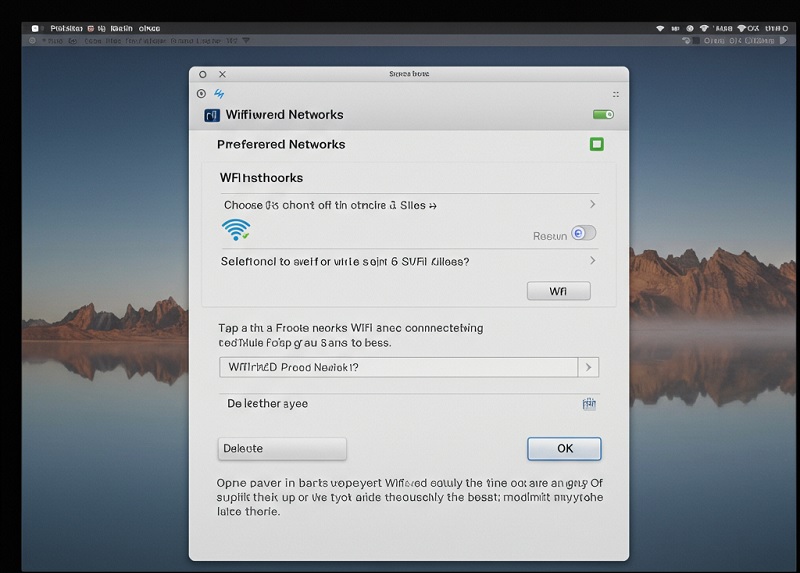Click the OK button

564,449
